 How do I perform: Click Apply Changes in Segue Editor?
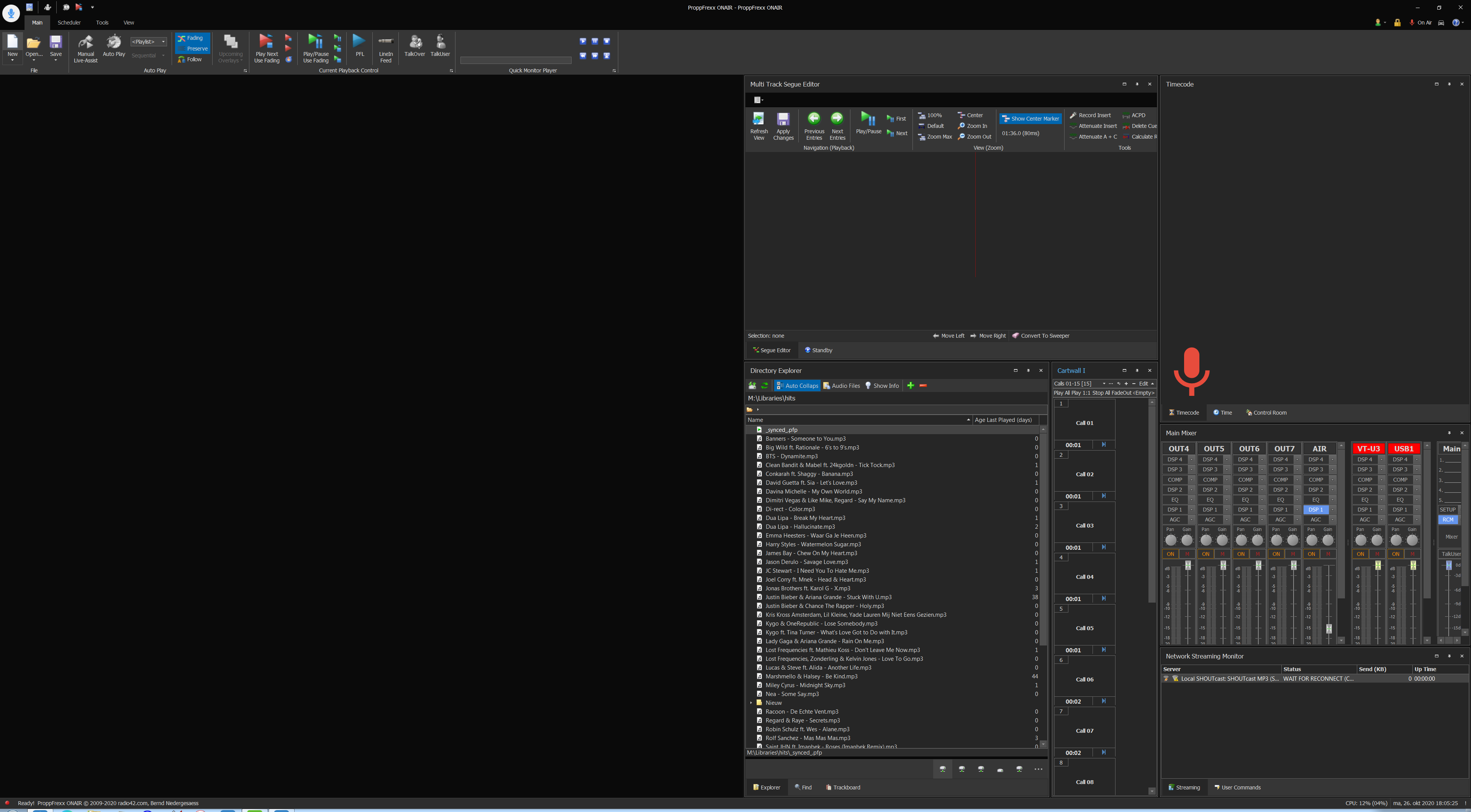point(783,126)
